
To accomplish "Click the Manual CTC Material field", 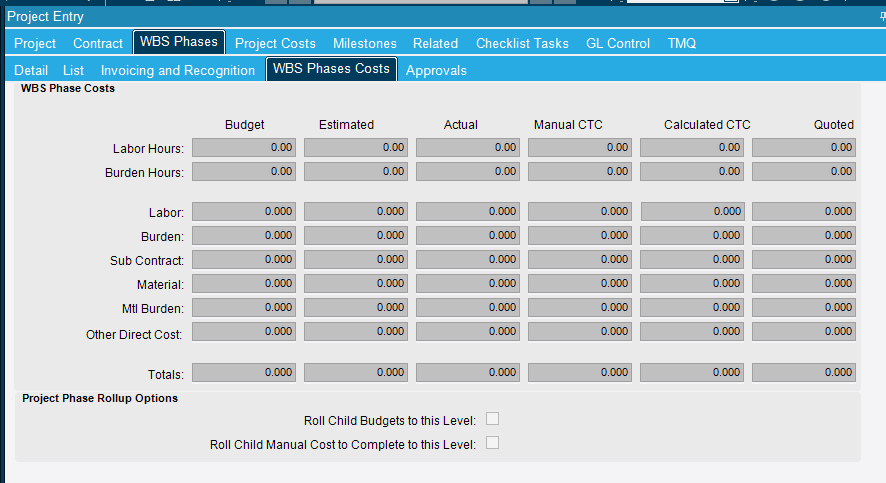I will click(580, 283).
